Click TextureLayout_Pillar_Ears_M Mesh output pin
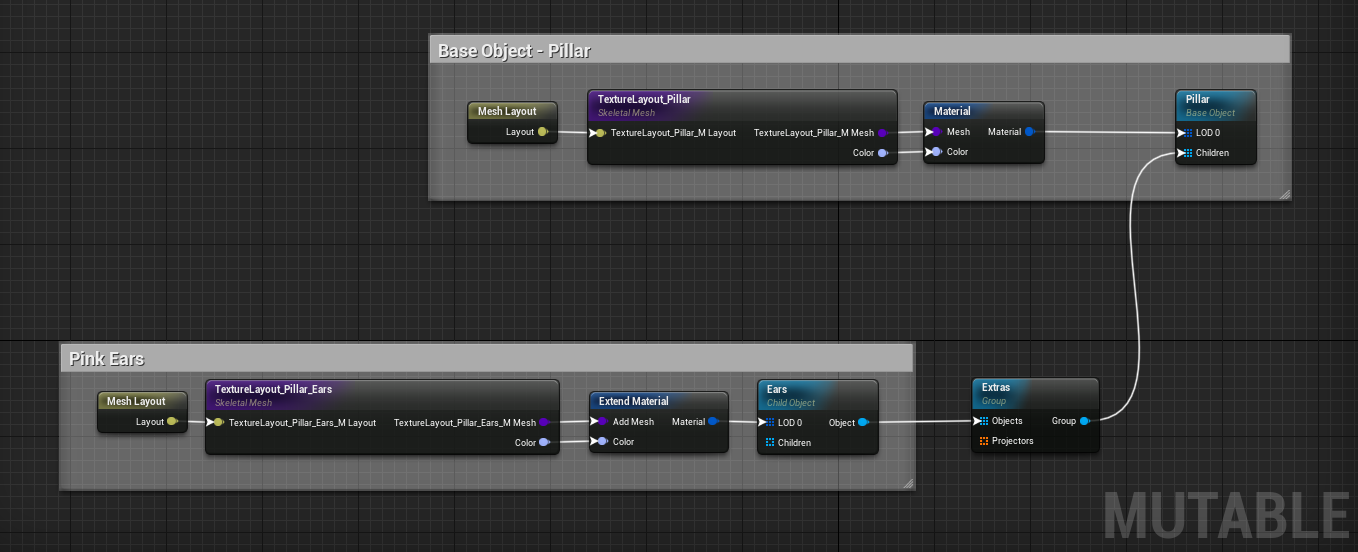Image resolution: width=1358 pixels, height=552 pixels. [x=544, y=422]
